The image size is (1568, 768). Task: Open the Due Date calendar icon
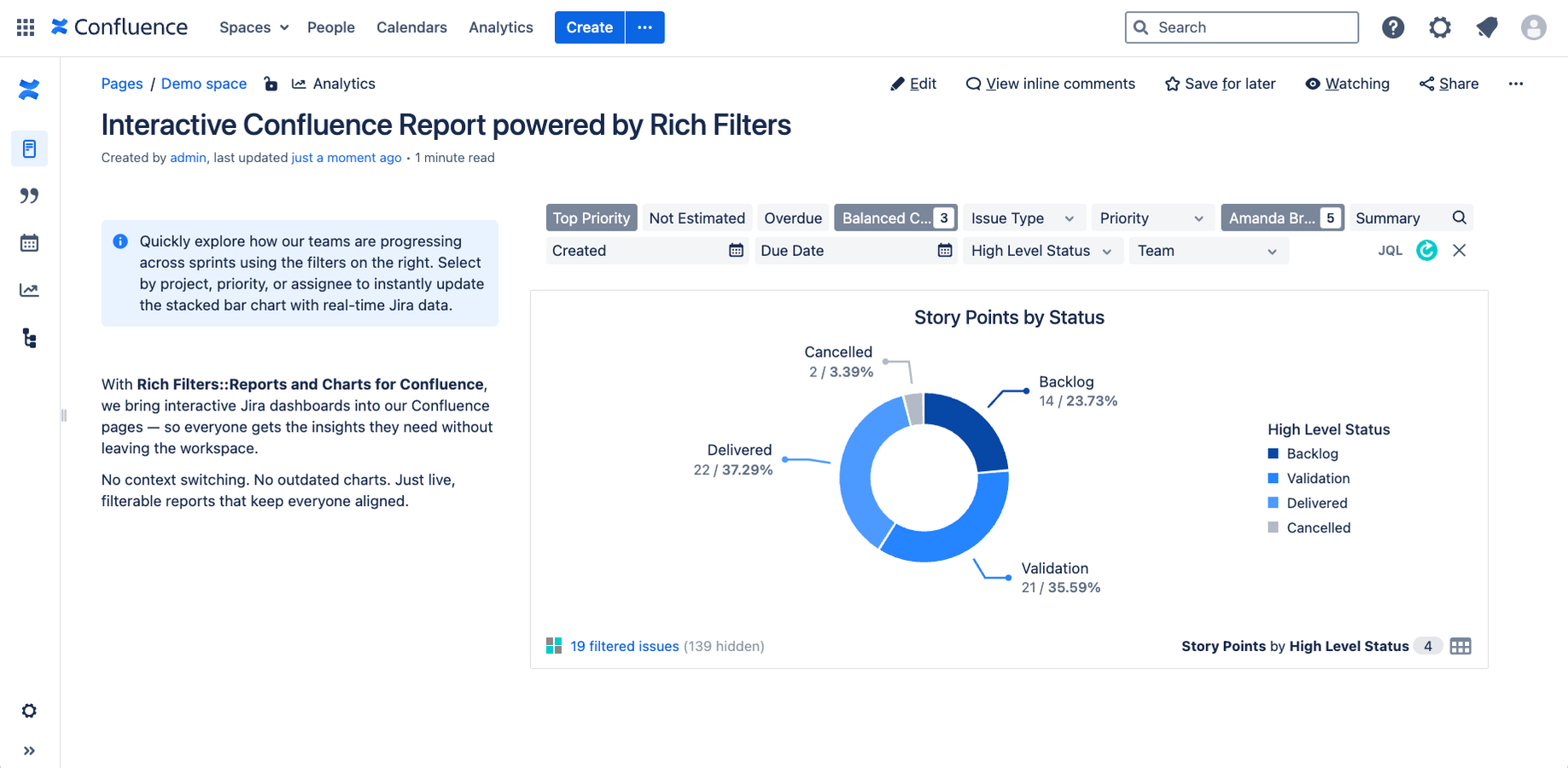[945, 250]
